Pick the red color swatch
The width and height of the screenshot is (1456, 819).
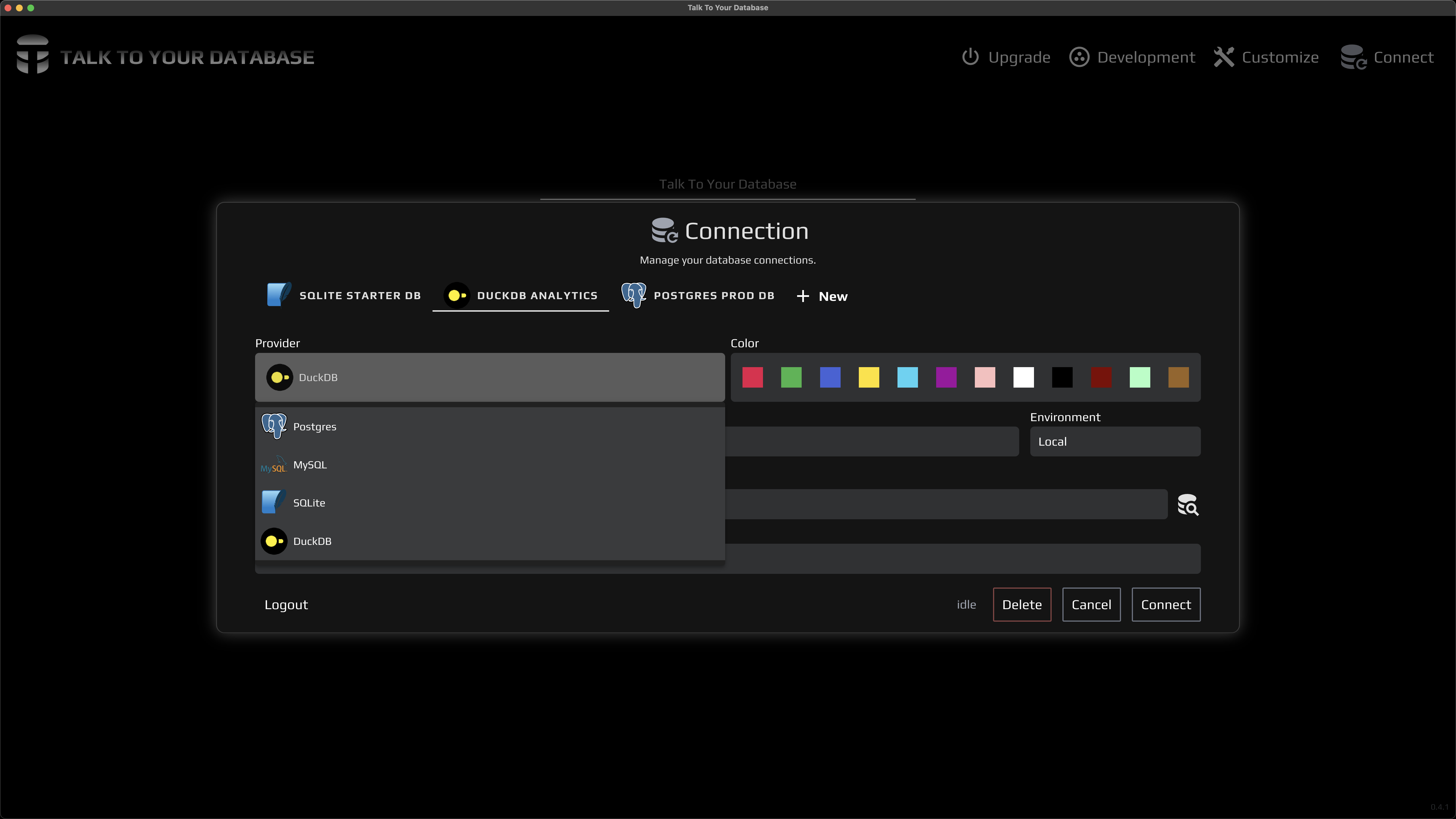click(x=752, y=377)
